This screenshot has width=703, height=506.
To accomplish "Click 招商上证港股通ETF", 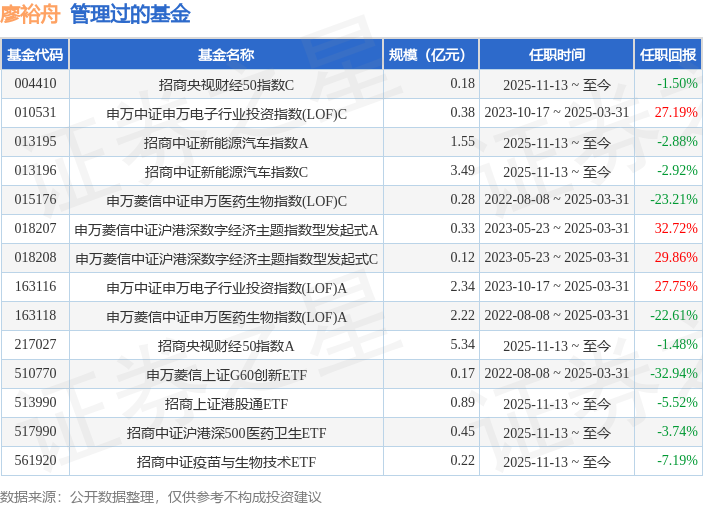I will 226,404.
